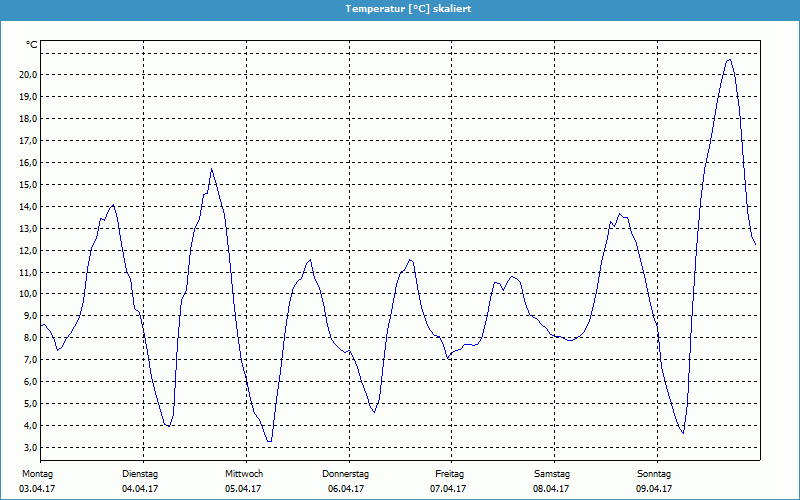Click the date label 03.04.17
This screenshot has width=800, height=500.
37,489
